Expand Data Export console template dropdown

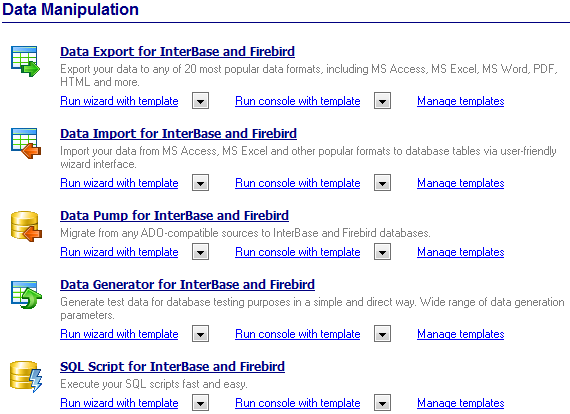coord(382,101)
